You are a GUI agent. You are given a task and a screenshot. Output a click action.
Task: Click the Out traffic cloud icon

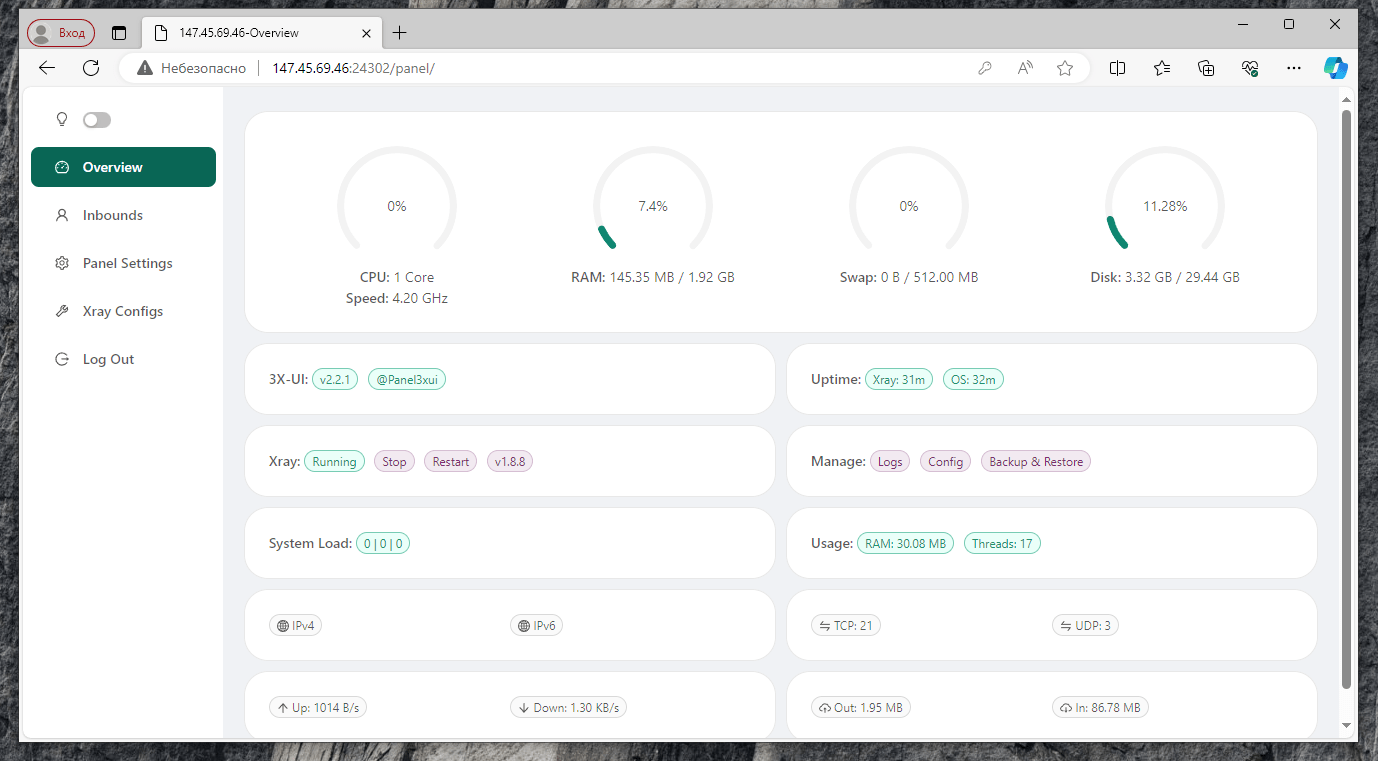pyautogui.click(x=824, y=706)
